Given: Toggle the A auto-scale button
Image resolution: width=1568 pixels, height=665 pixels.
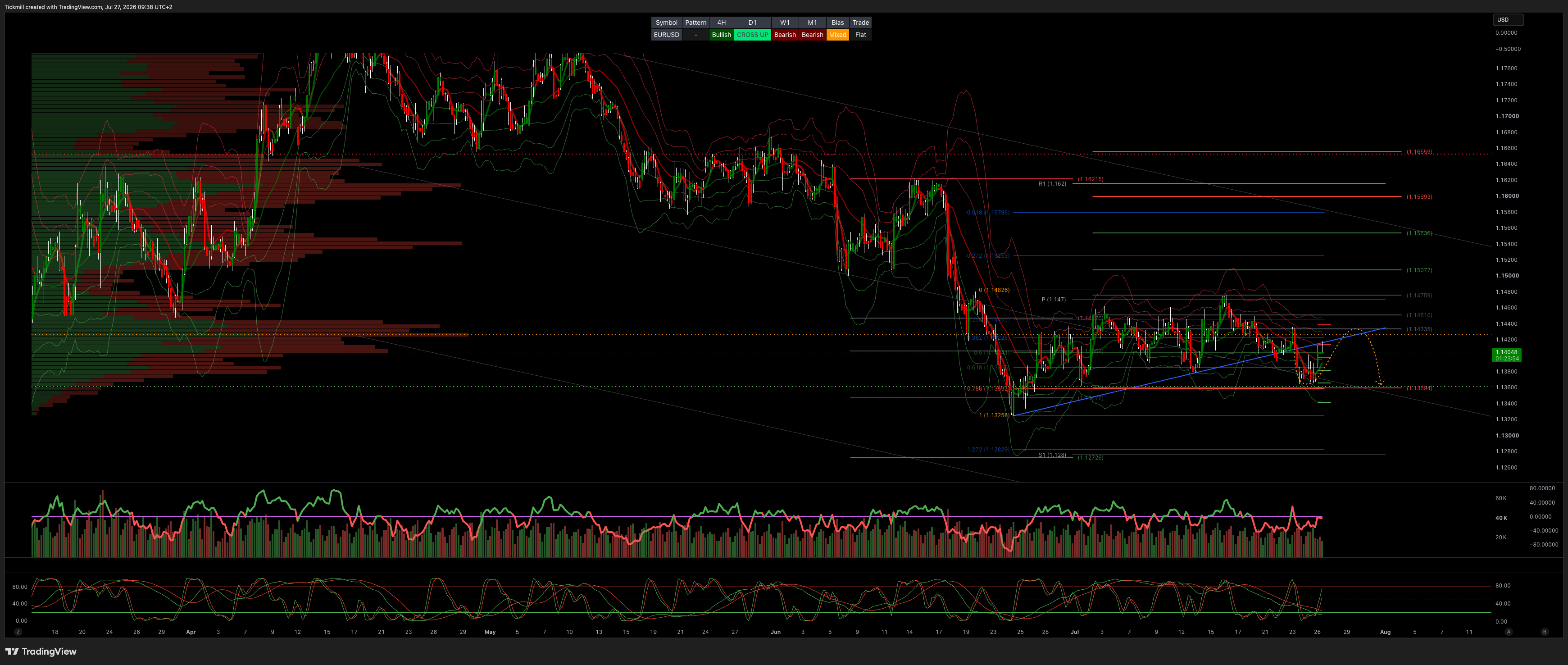Looking at the screenshot, I should 1509,632.
